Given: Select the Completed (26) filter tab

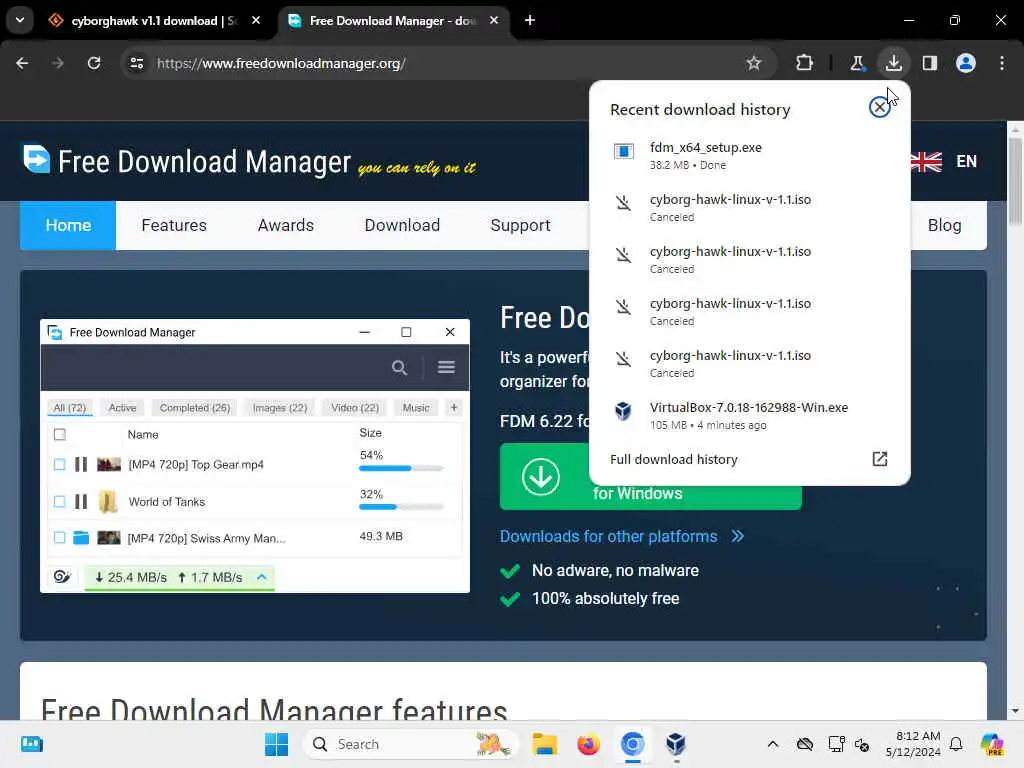Looking at the screenshot, I should [x=195, y=408].
